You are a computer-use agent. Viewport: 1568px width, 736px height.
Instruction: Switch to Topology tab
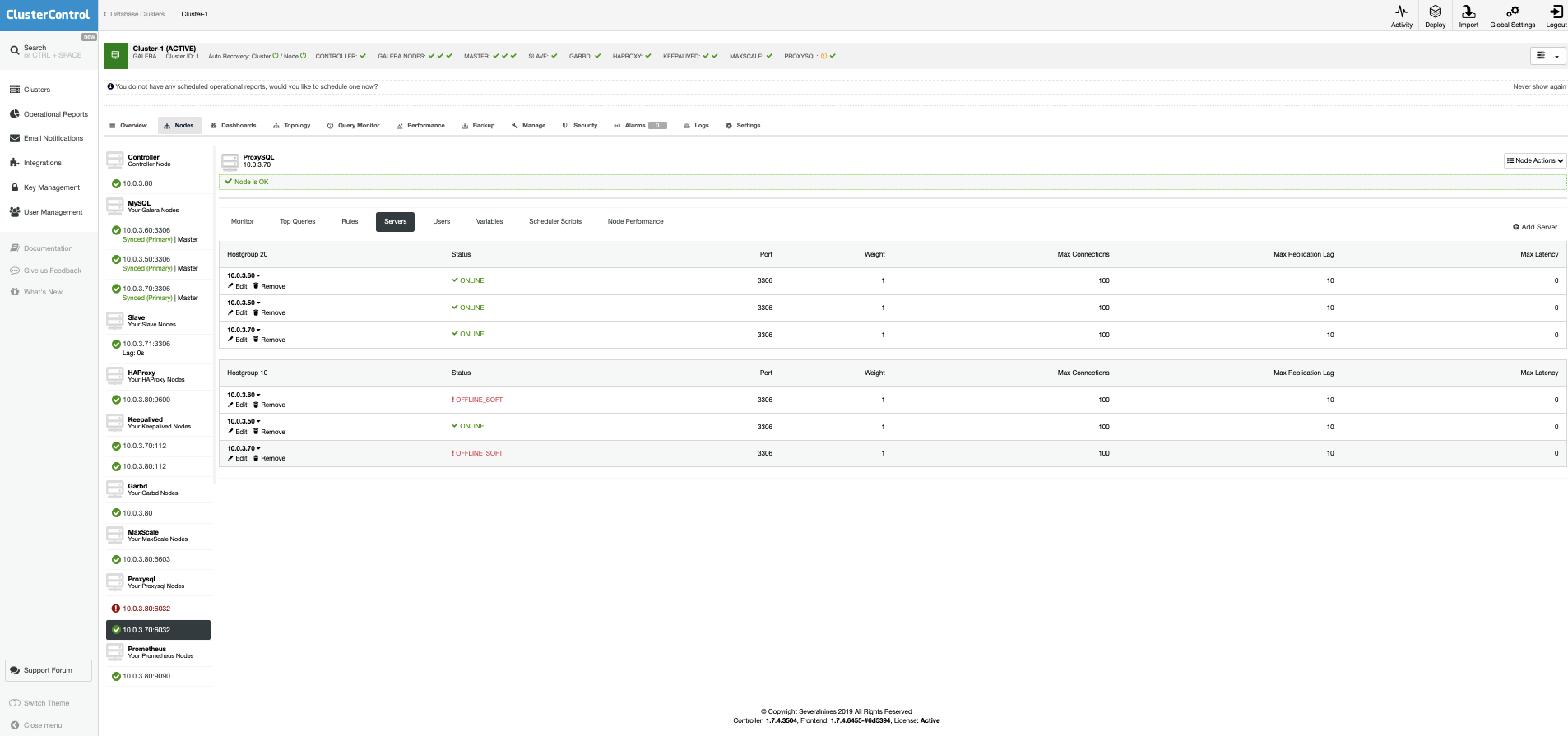292,126
